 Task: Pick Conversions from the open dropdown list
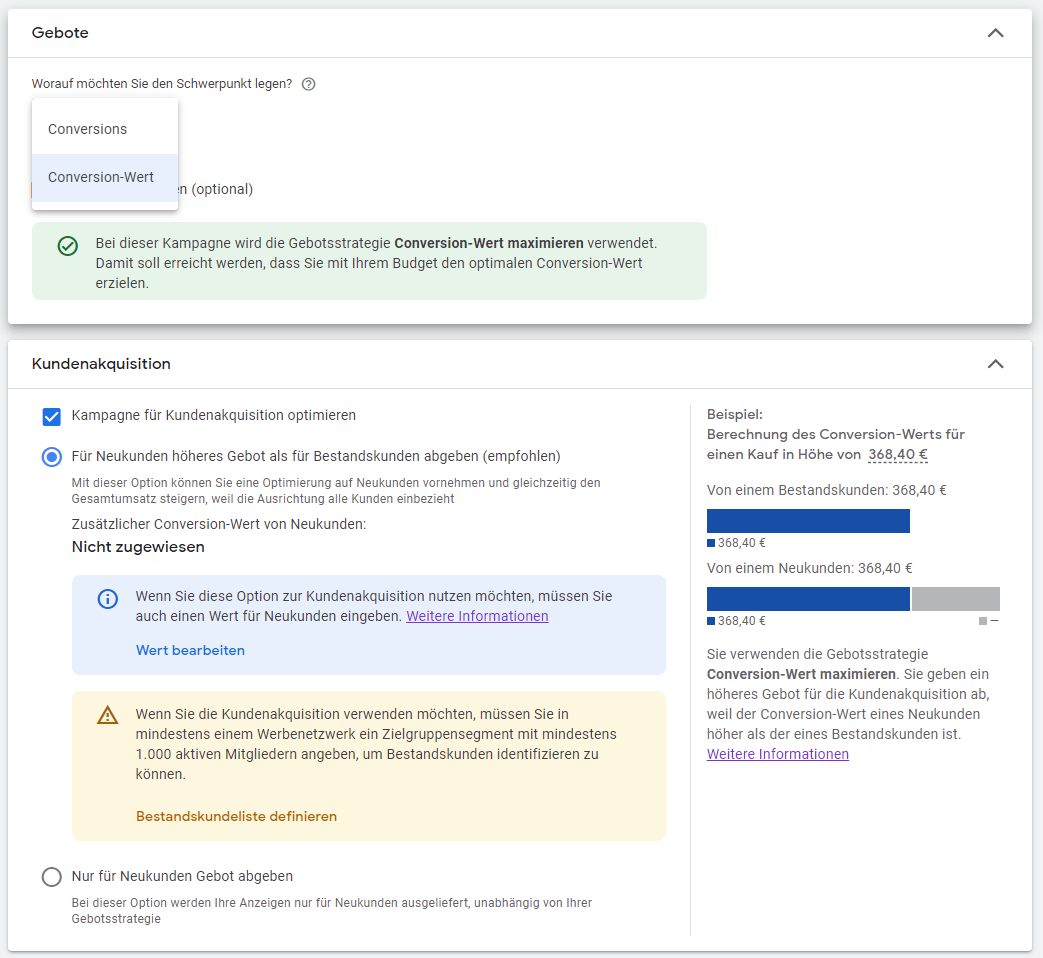point(88,129)
